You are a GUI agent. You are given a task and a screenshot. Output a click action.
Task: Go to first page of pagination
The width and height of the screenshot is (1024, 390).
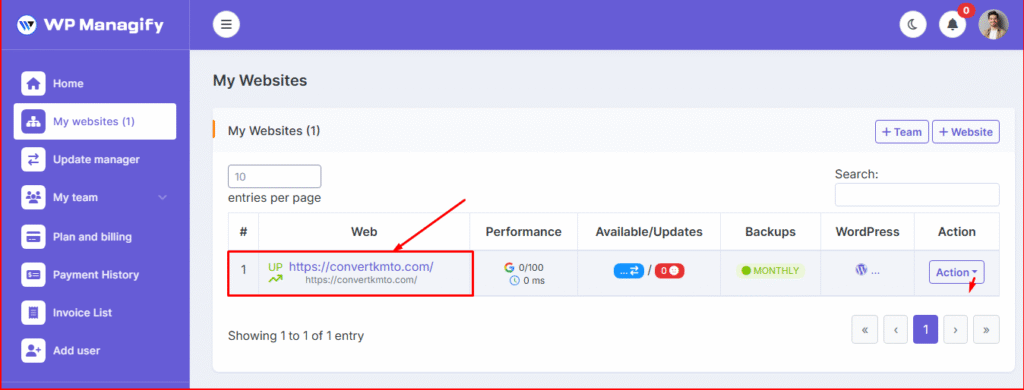tap(865, 330)
